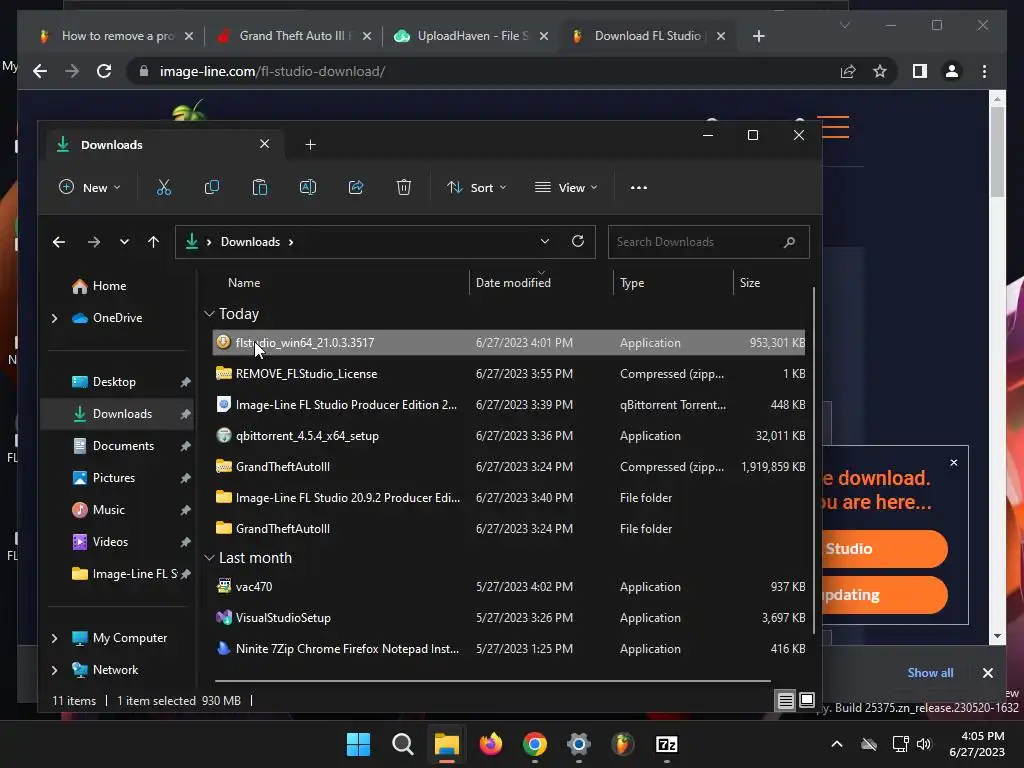Screen dimensions: 1024x768
Task: Switch to large thumbnails view icon
Action: point(807,701)
